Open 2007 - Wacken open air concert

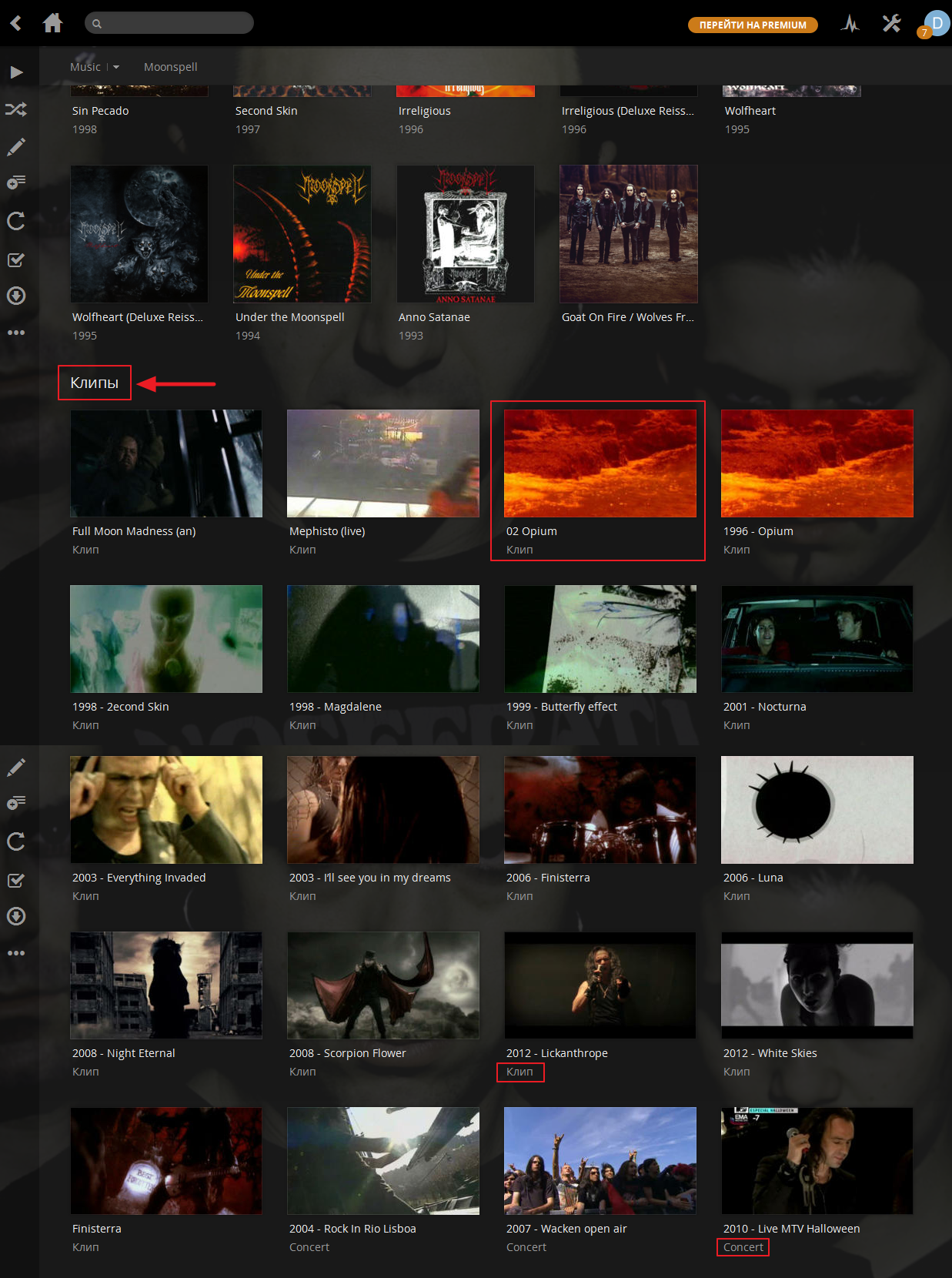600,1161
